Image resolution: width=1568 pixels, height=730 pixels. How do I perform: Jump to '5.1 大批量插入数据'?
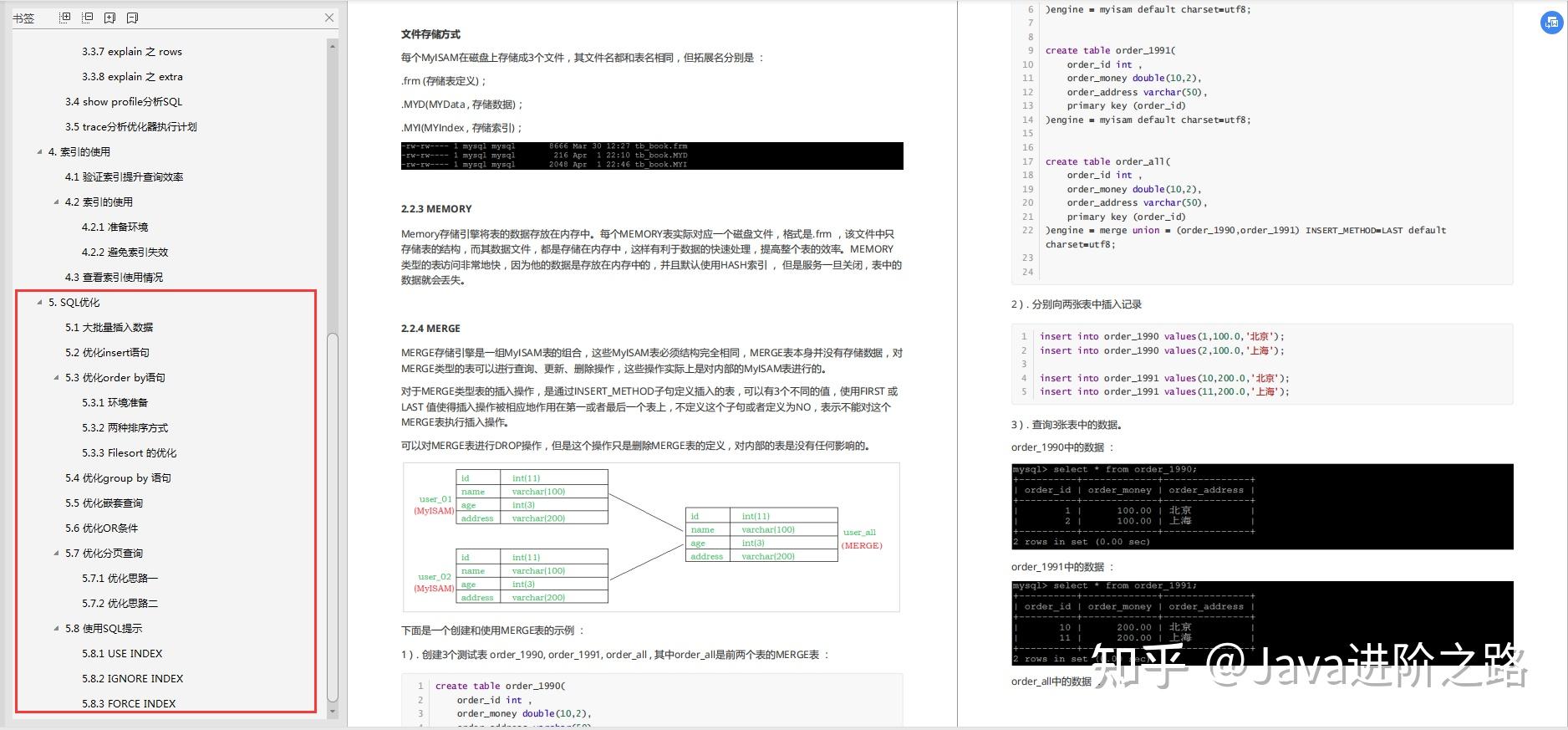(x=109, y=328)
